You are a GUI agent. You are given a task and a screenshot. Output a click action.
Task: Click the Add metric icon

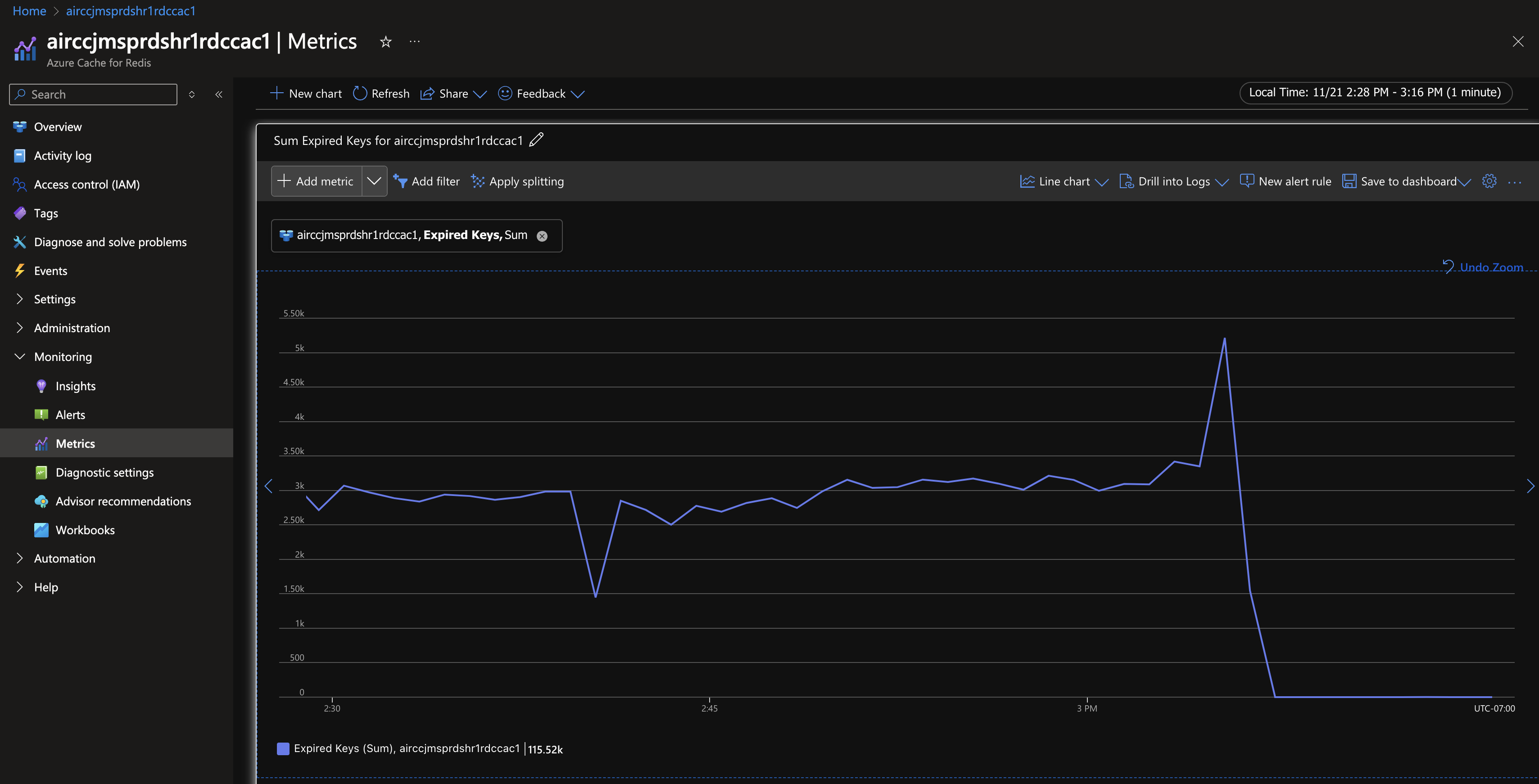[x=283, y=181]
